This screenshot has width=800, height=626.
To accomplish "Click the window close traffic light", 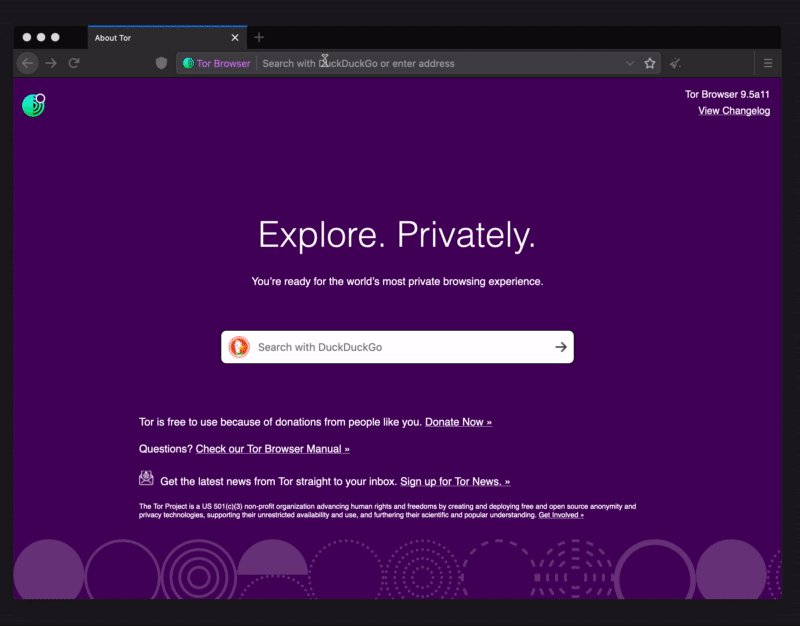I will (x=27, y=37).
